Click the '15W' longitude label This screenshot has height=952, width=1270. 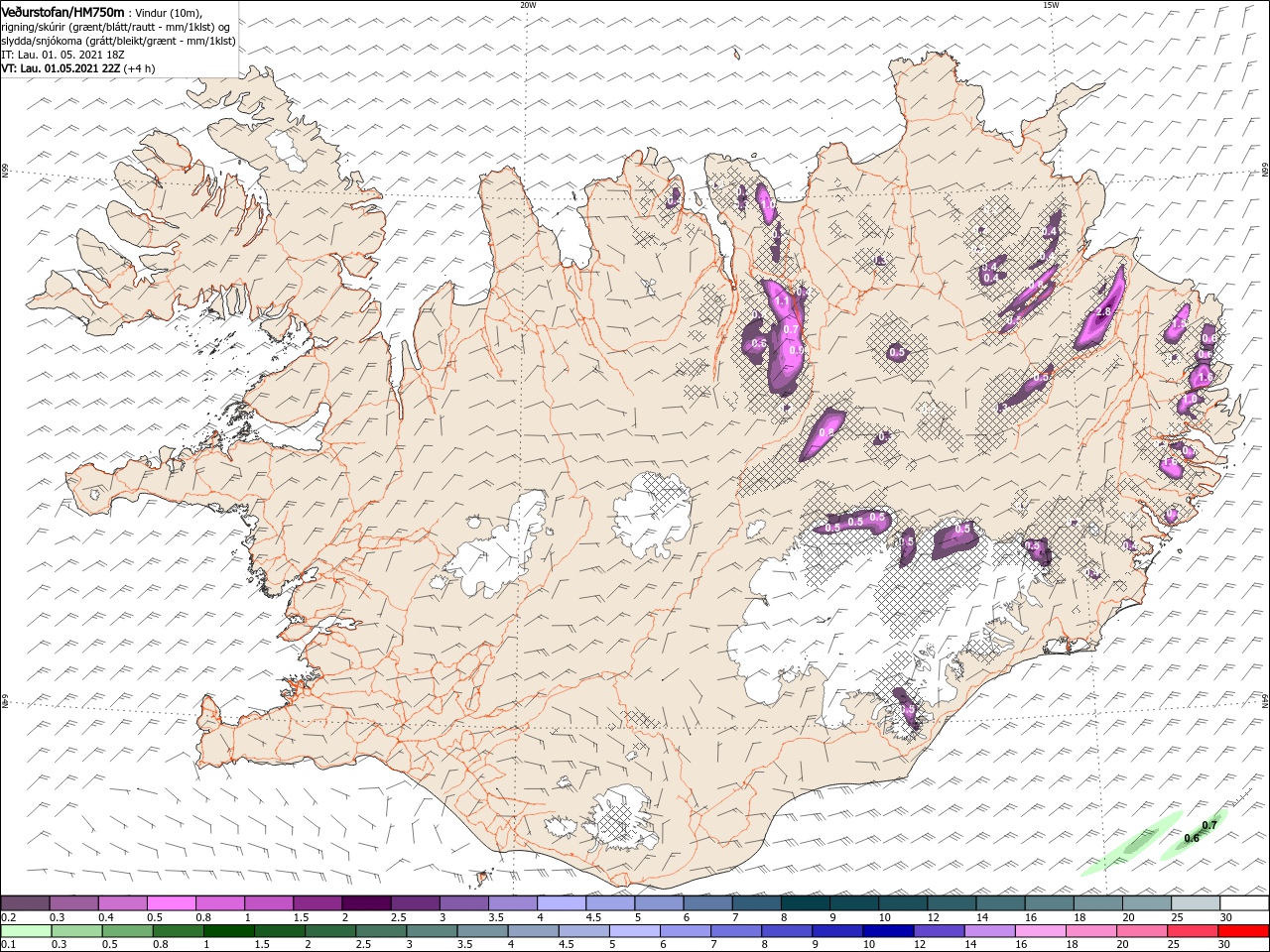pos(1051,5)
